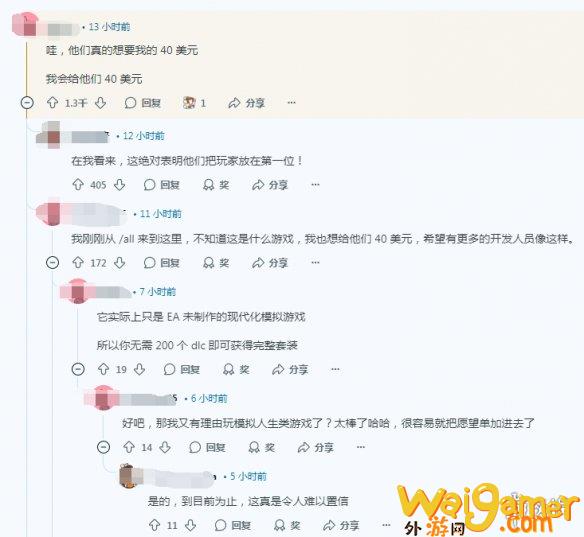
Task: Click the avatar of 5 小时前 commenter
Action: [x=127, y=476]
